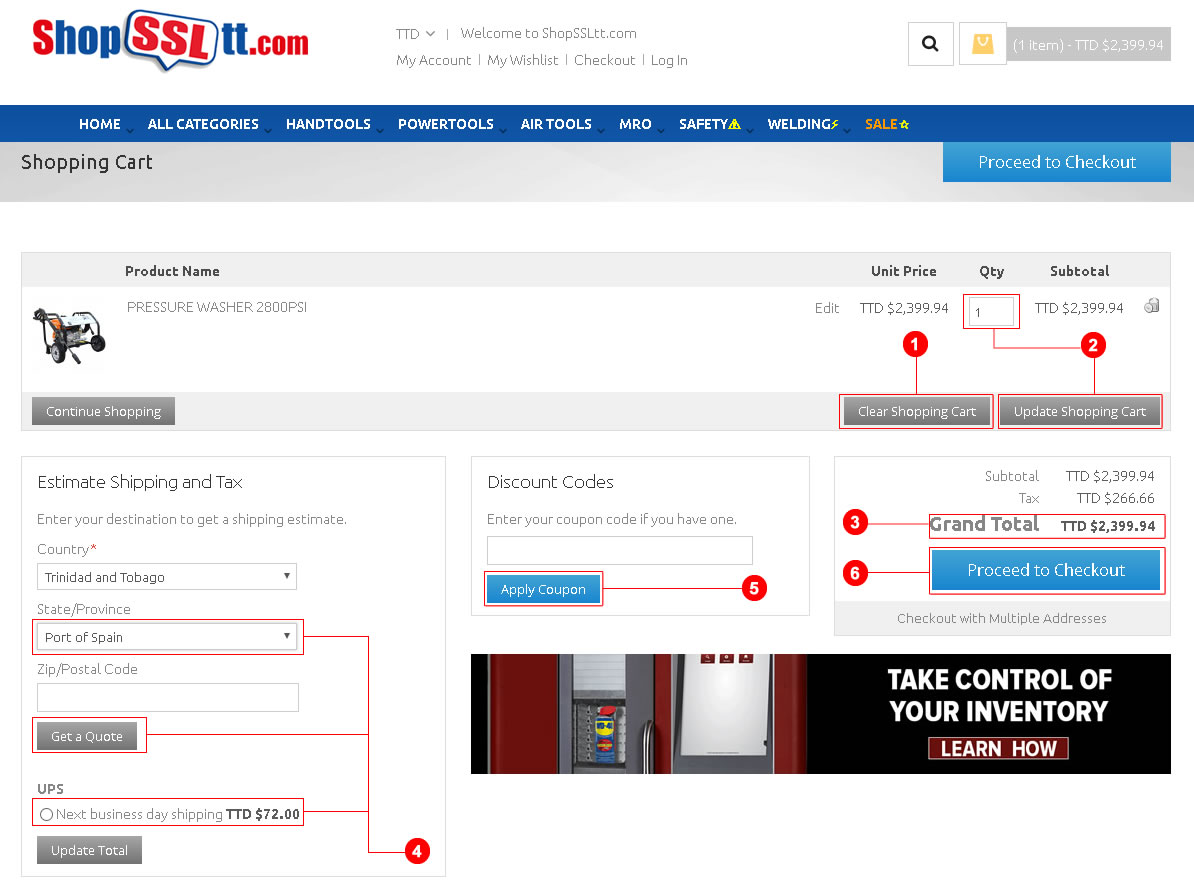Viewport: 1194px width, 889px height.
Task: Focus the coupon code text box
Action: pos(619,550)
